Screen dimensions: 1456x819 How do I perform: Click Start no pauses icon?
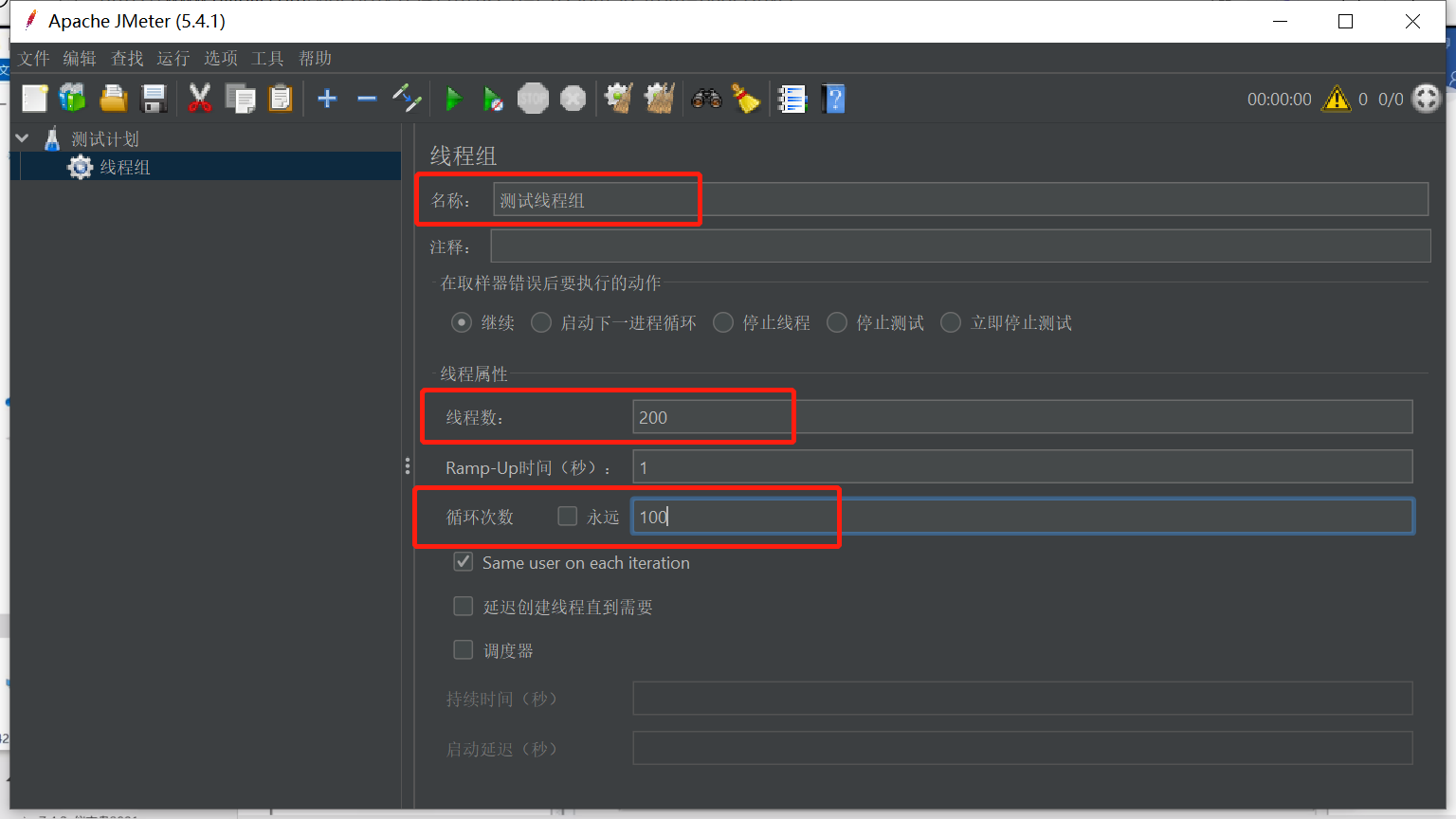coord(493,99)
